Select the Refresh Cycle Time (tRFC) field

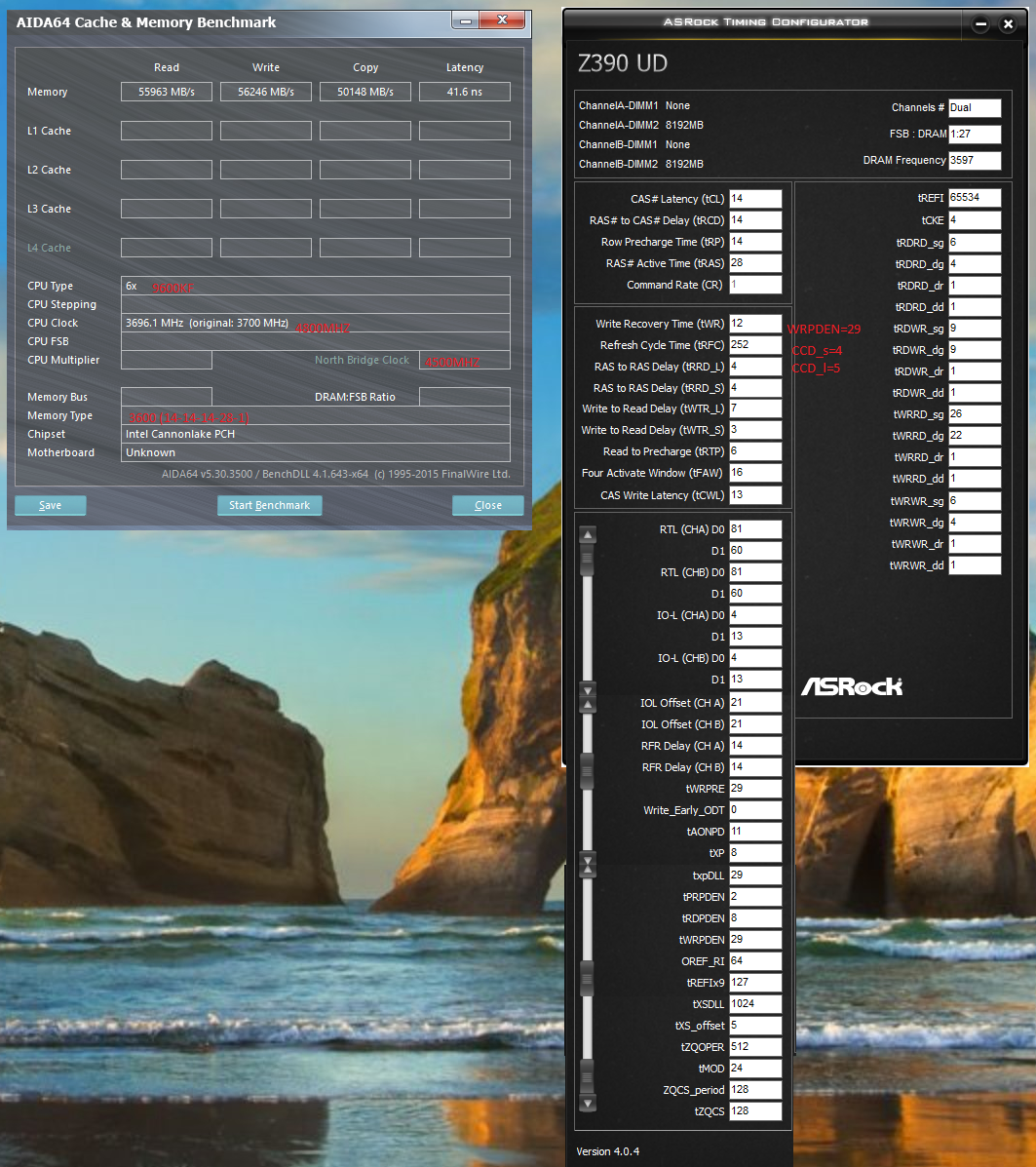[x=755, y=345]
